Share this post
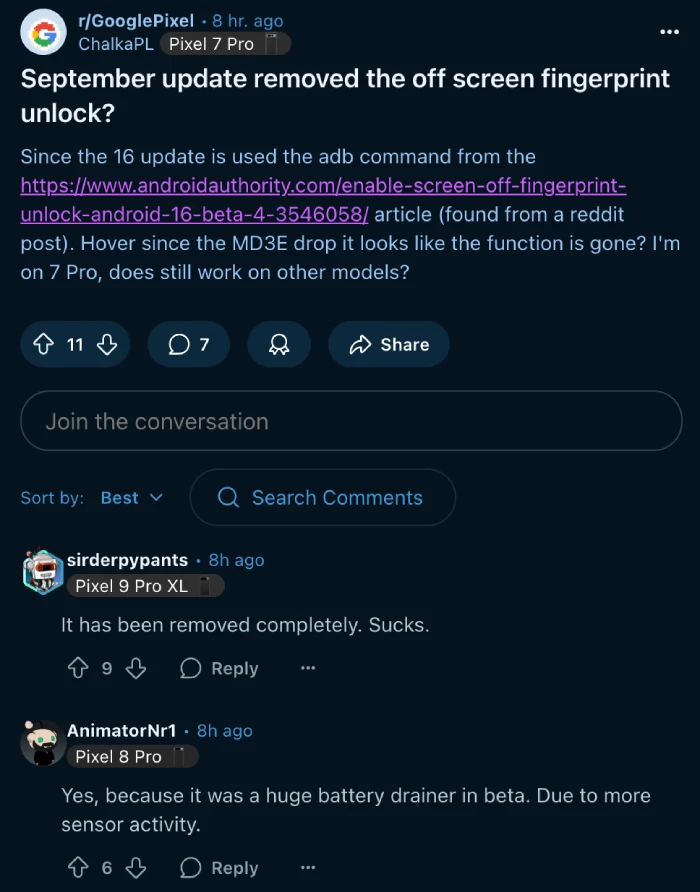The image size is (700, 892). pyautogui.click(x=389, y=345)
